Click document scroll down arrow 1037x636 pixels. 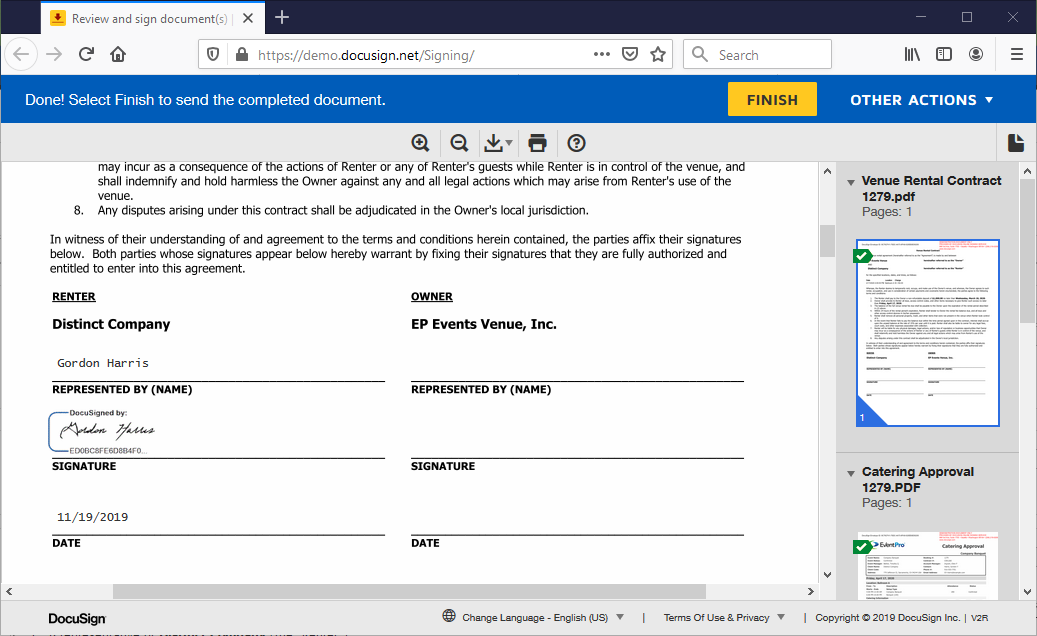point(827,575)
